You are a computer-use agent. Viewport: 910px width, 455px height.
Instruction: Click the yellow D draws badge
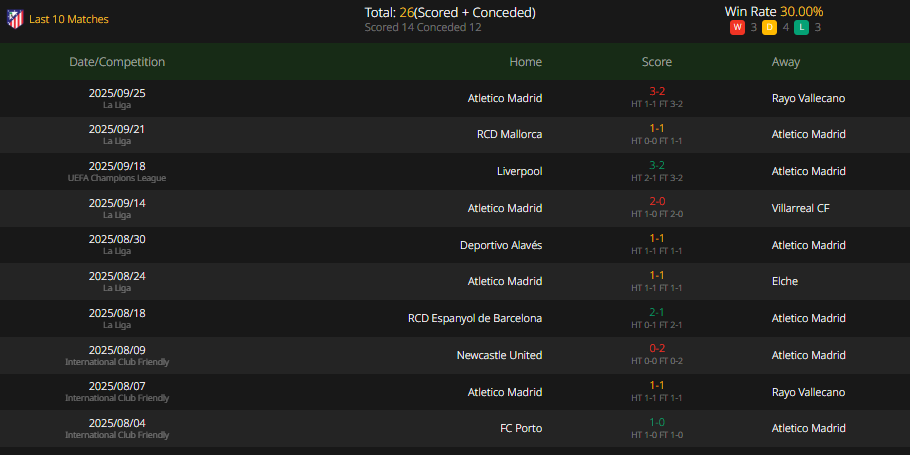(770, 27)
